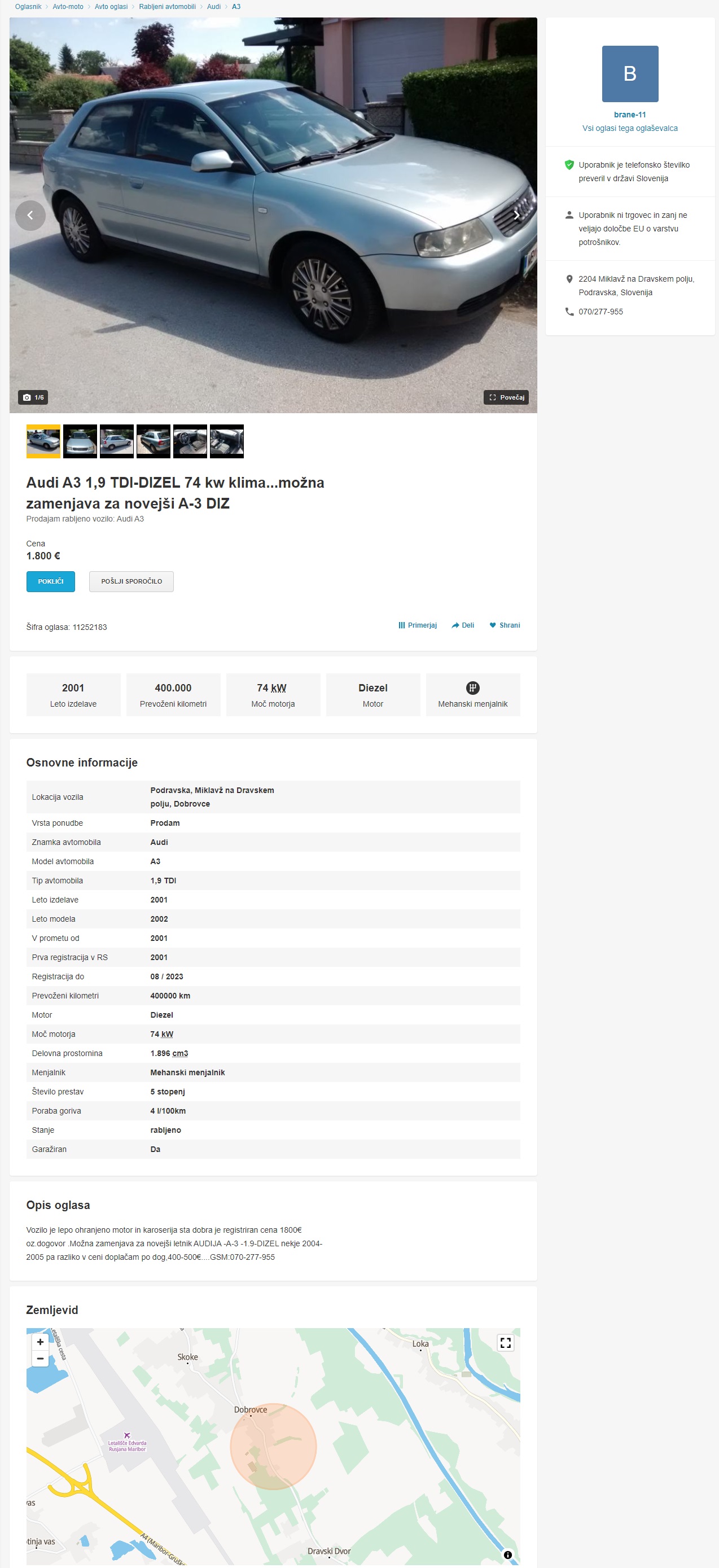This screenshot has width=719, height=1568.
Task: Open the map in fullscreen
Action: [505, 1343]
